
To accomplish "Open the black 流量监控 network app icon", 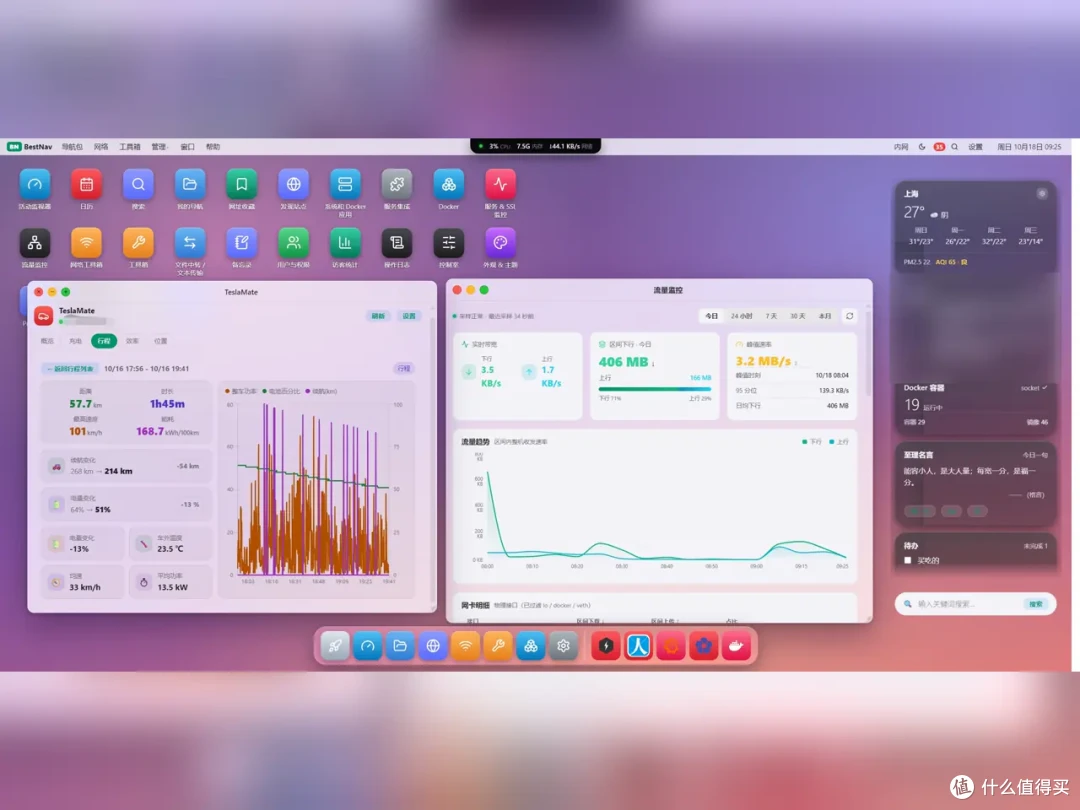I will [34, 243].
